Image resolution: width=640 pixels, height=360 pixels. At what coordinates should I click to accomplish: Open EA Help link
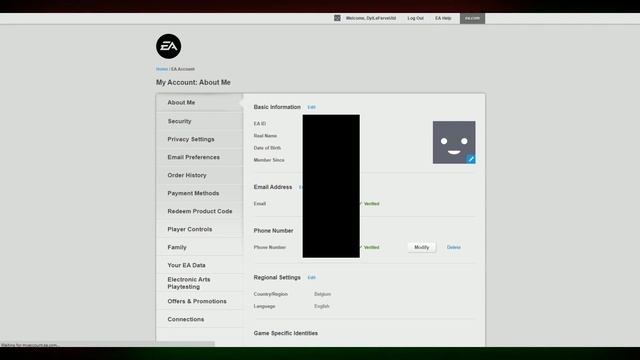(x=443, y=18)
